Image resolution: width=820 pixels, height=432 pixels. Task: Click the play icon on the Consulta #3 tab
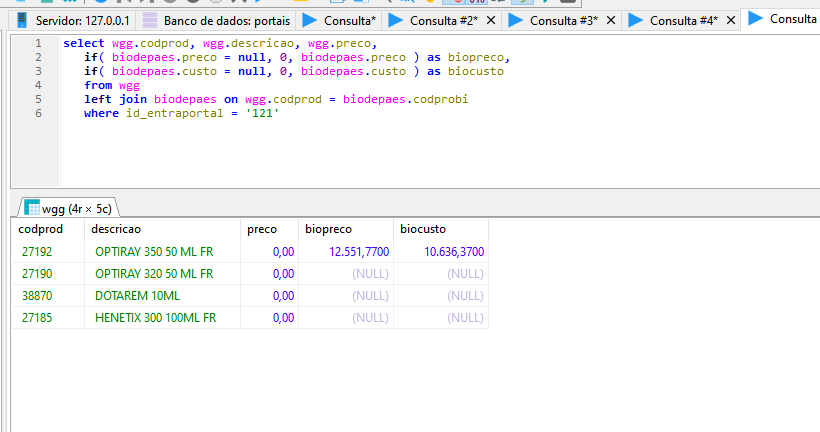515,20
